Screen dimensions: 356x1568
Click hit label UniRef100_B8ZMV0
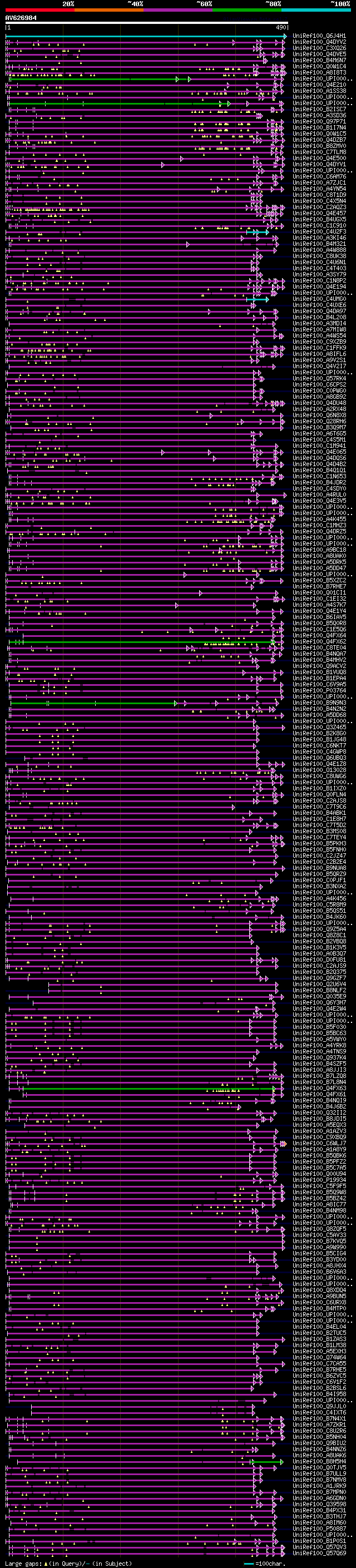click(319, 146)
